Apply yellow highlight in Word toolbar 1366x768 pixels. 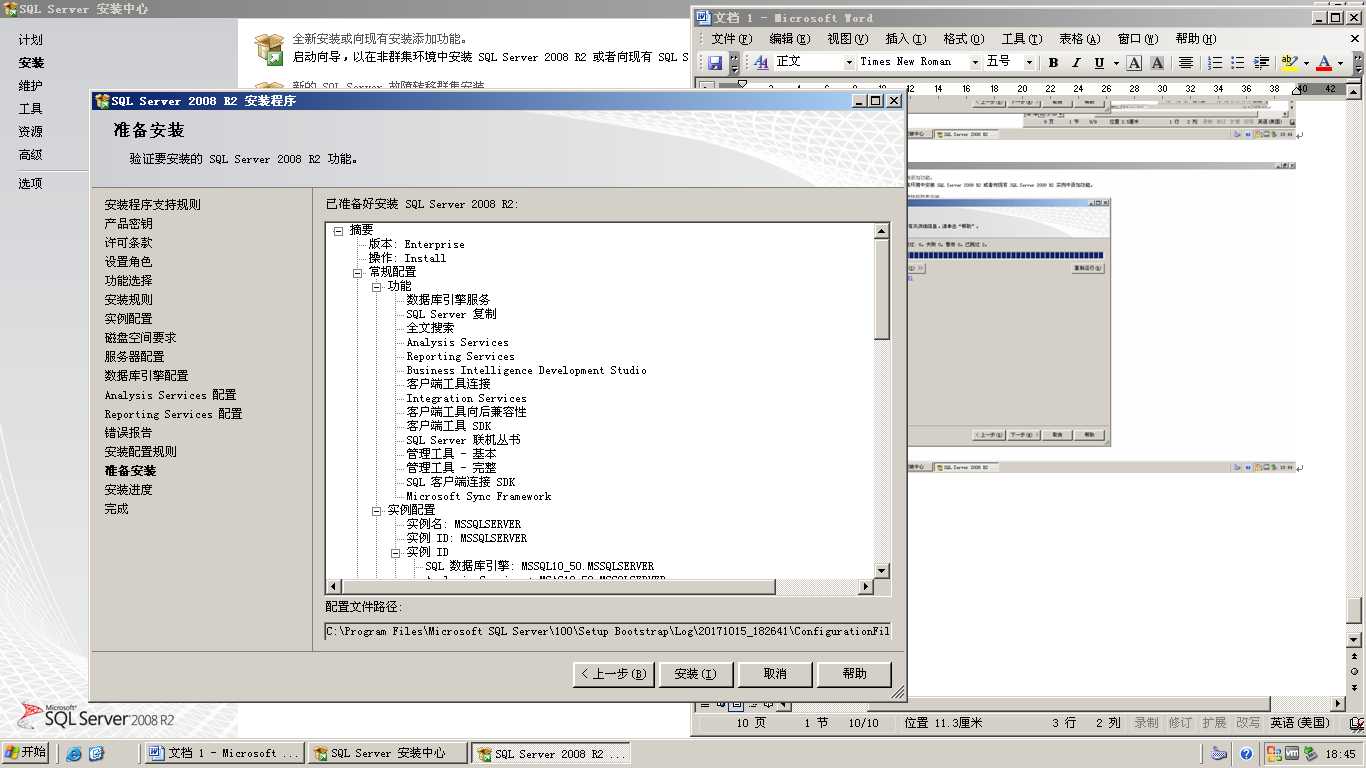point(1290,62)
